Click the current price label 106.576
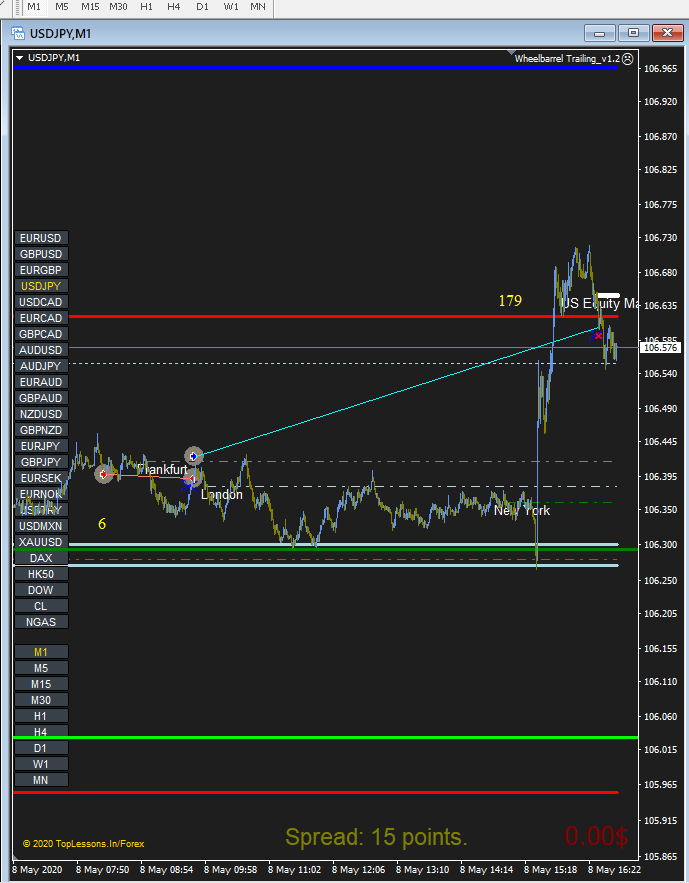This screenshot has width=689, height=883. [x=660, y=347]
